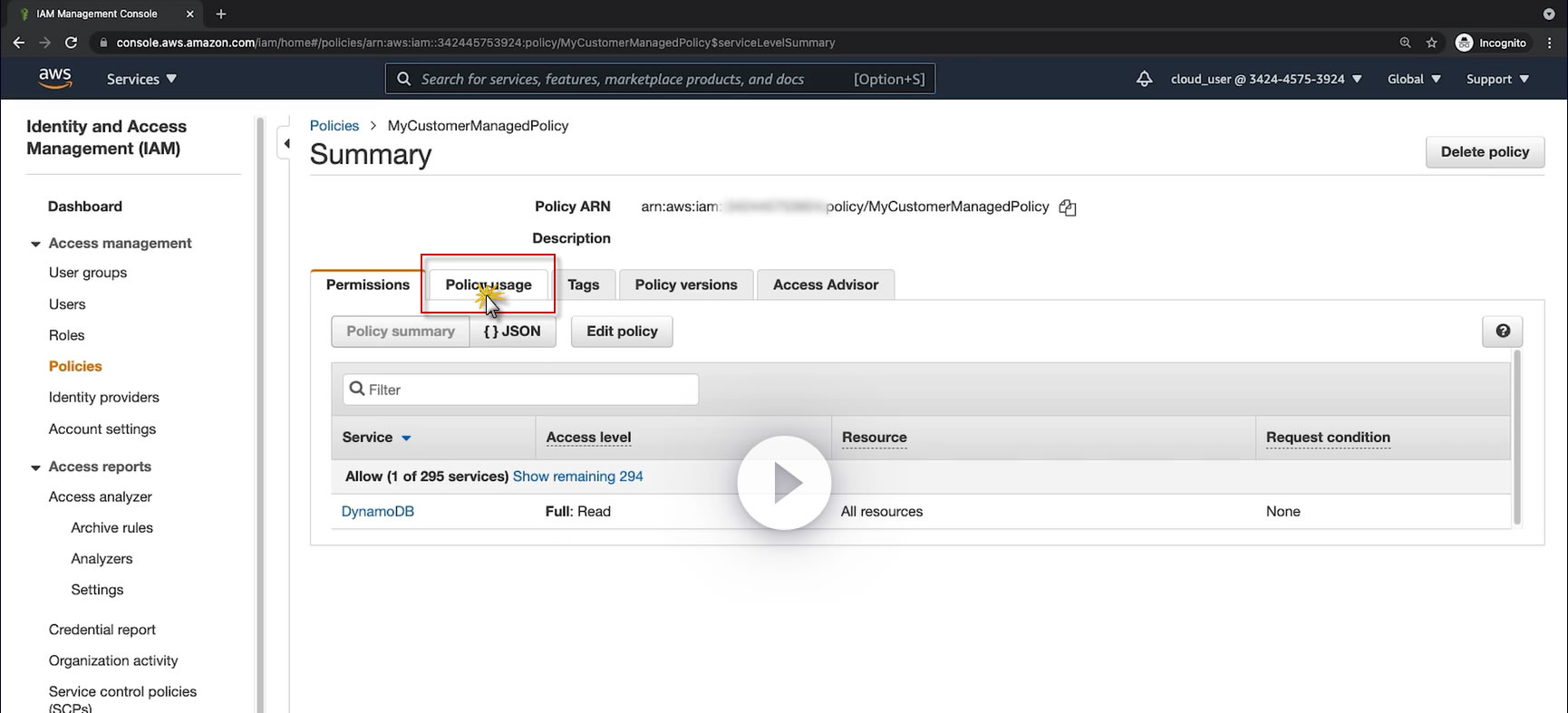Open the cloud_user account dropdown
This screenshot has width=1568, height=713.
coord(1266,79)
